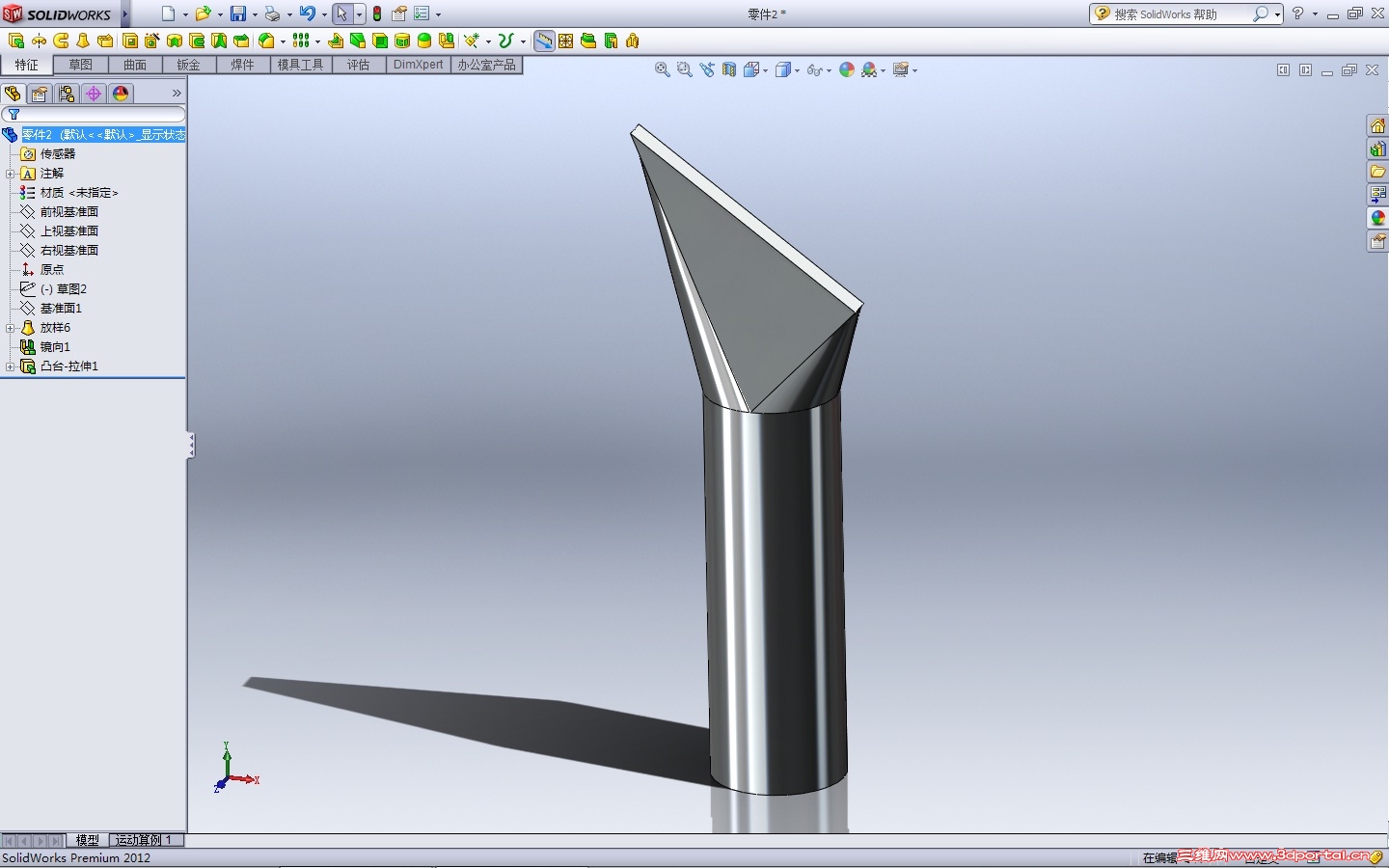
Task: Undo the last action
Action: pyautogui.click(x=307, y=14)
